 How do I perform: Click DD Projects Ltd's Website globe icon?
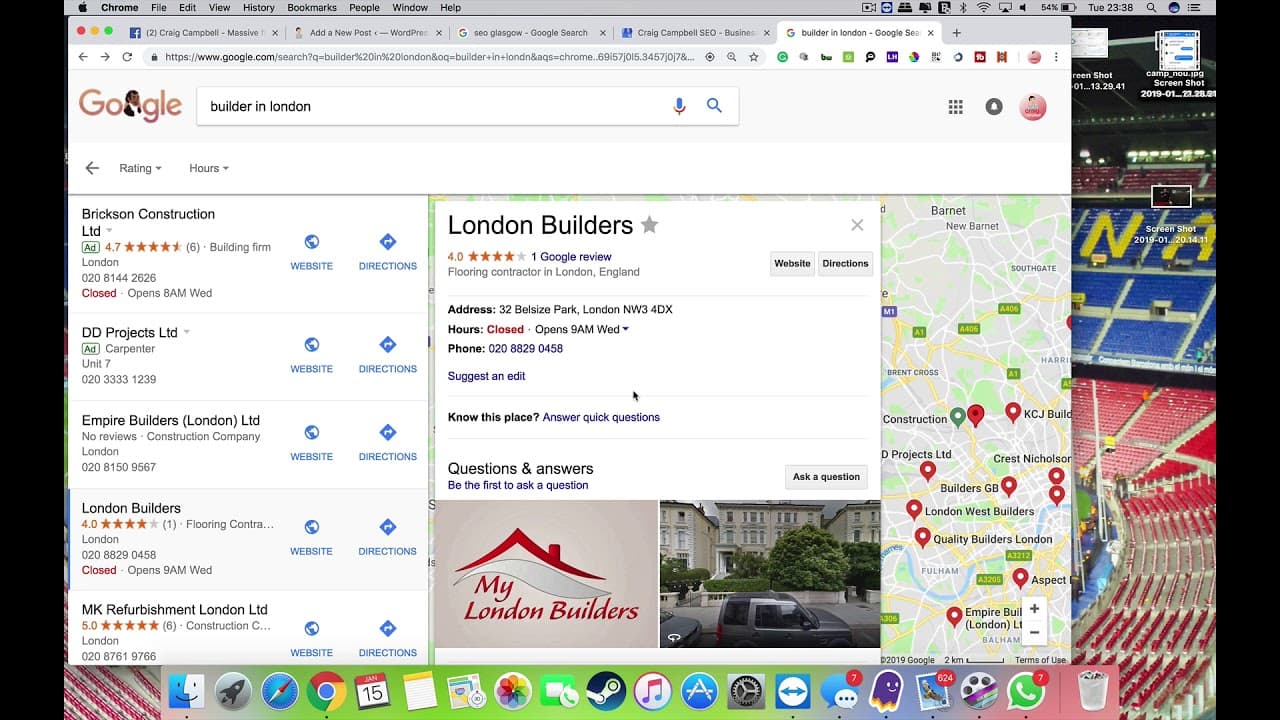(312, 345)
